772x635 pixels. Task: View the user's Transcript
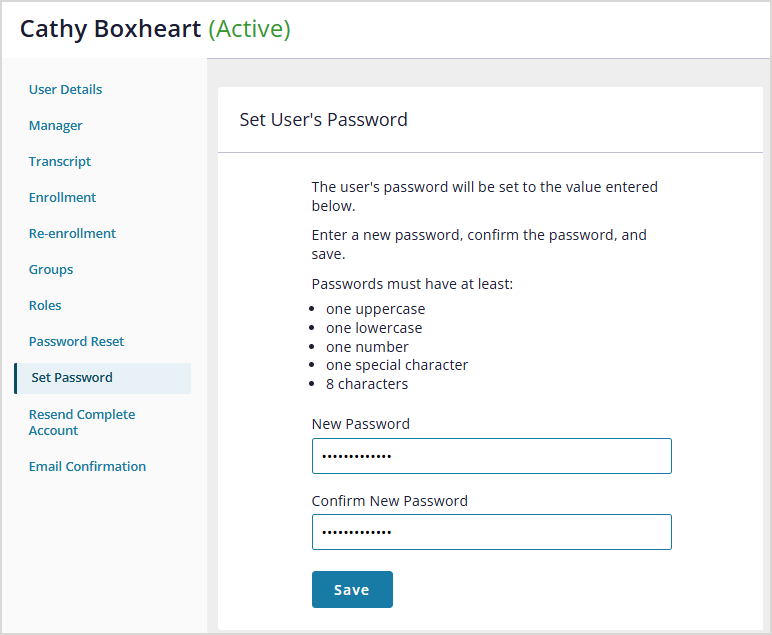coord(59,162)
